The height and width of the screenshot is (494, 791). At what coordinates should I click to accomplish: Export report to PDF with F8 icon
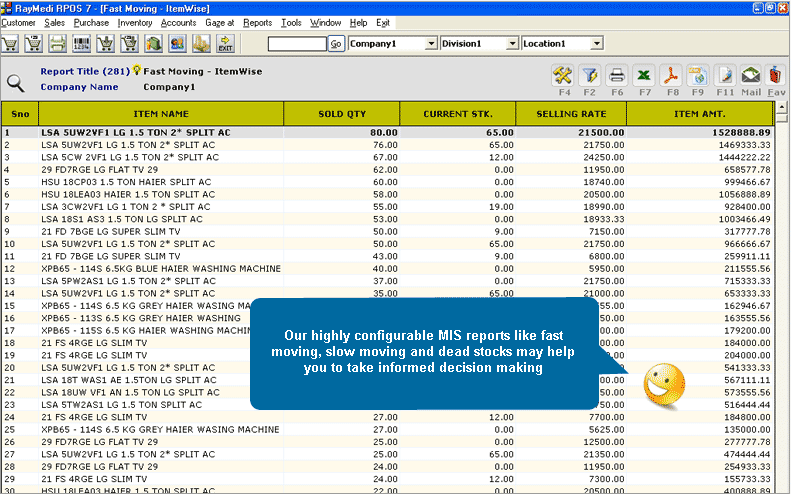(672, 76)
